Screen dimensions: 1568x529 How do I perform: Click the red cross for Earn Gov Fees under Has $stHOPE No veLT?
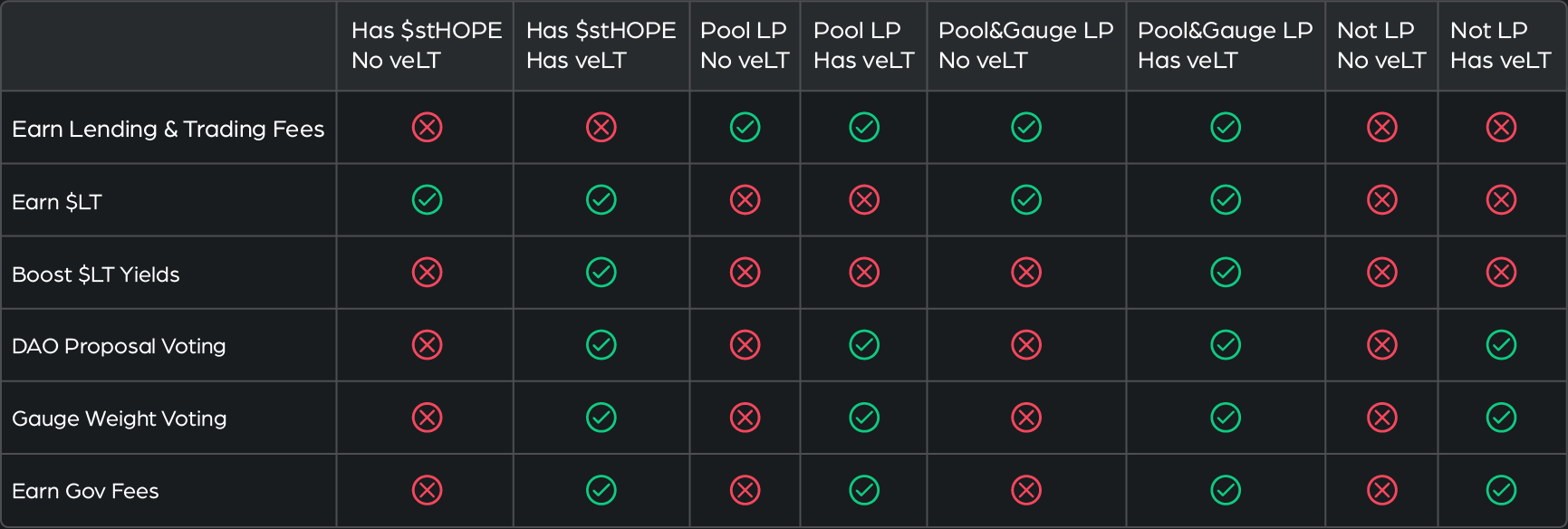[428, 490]
